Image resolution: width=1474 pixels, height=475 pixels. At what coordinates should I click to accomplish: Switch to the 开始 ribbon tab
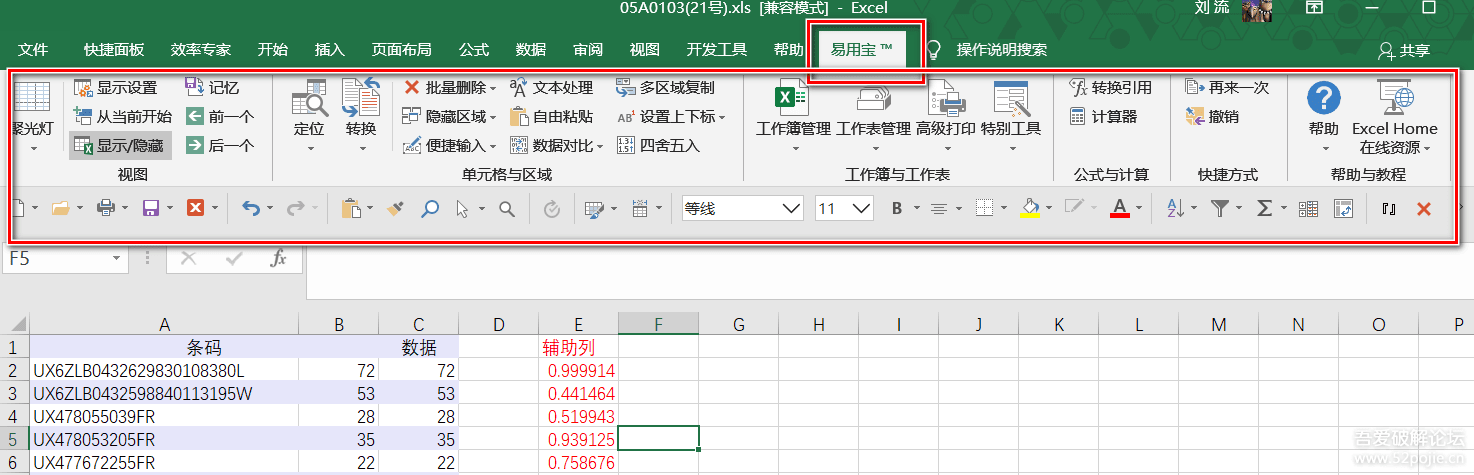pos(273,50)
